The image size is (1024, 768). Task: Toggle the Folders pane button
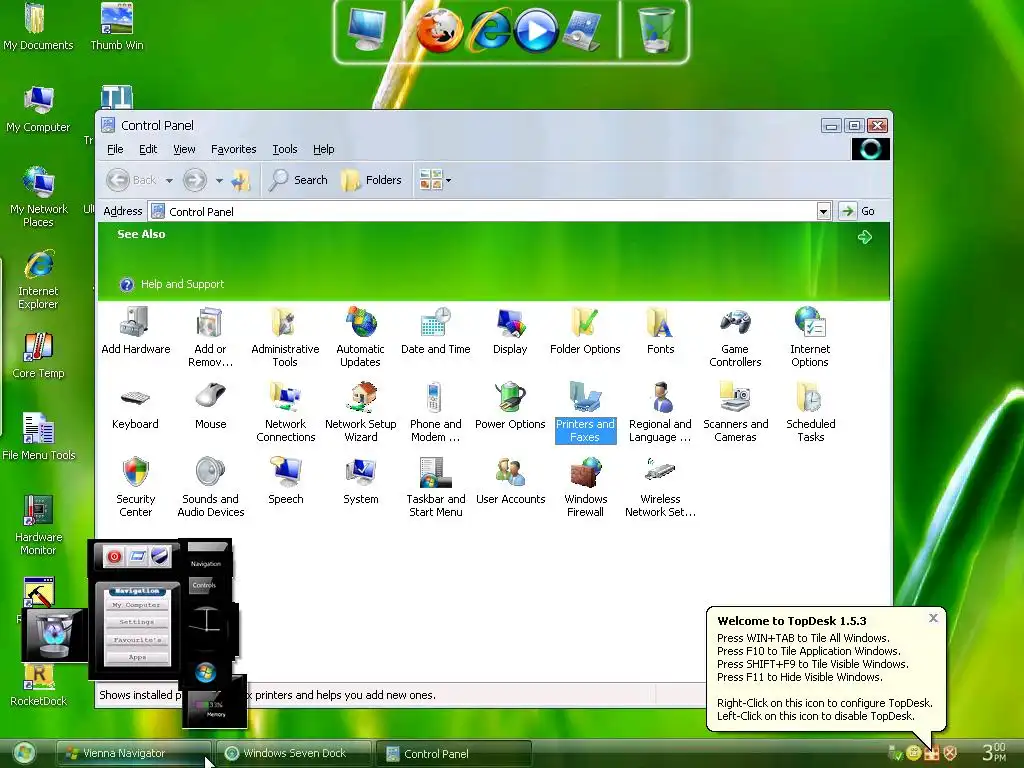click(372, 180)
